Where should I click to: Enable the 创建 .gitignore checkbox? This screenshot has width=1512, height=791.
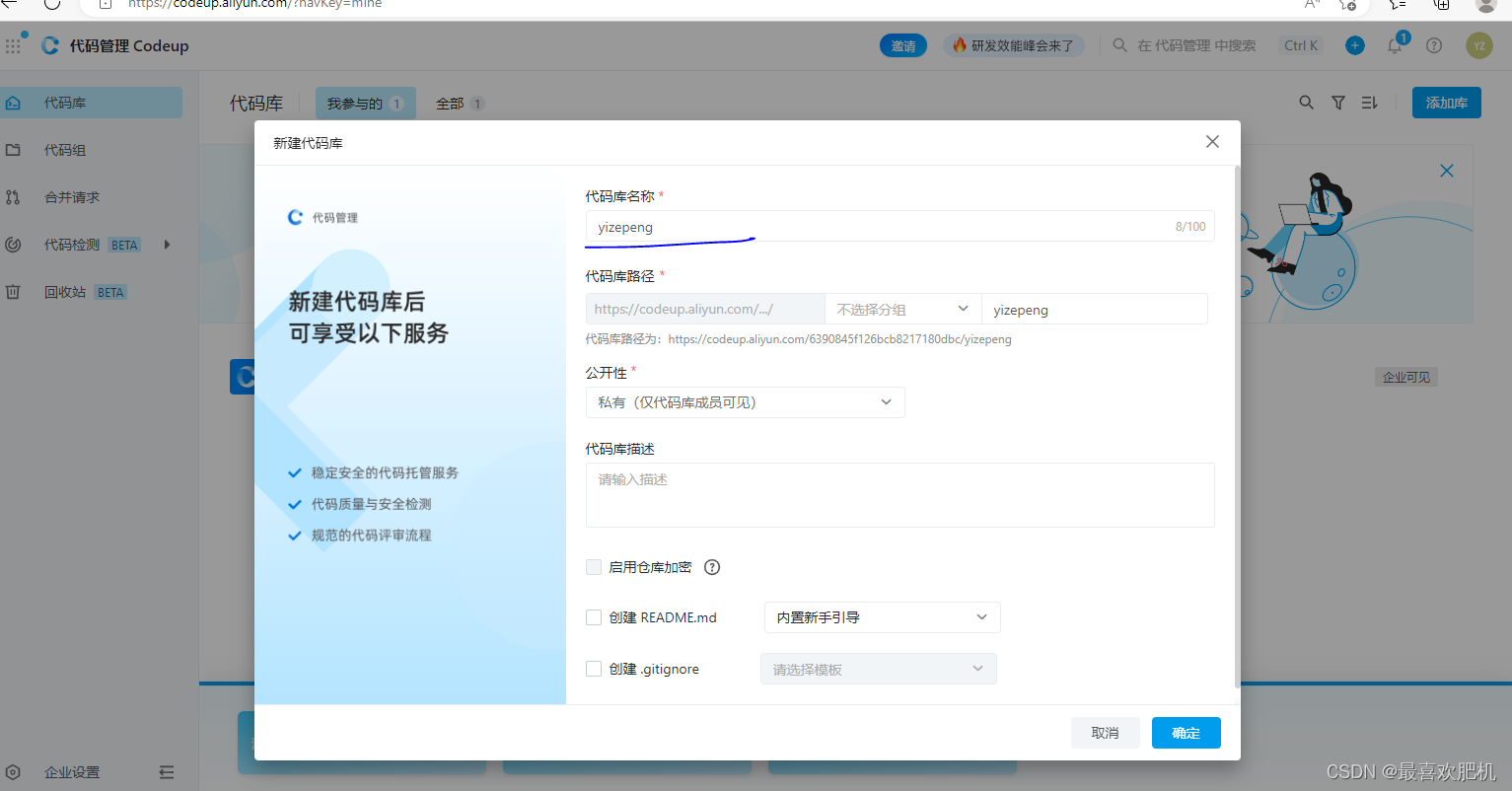point(594,669)
